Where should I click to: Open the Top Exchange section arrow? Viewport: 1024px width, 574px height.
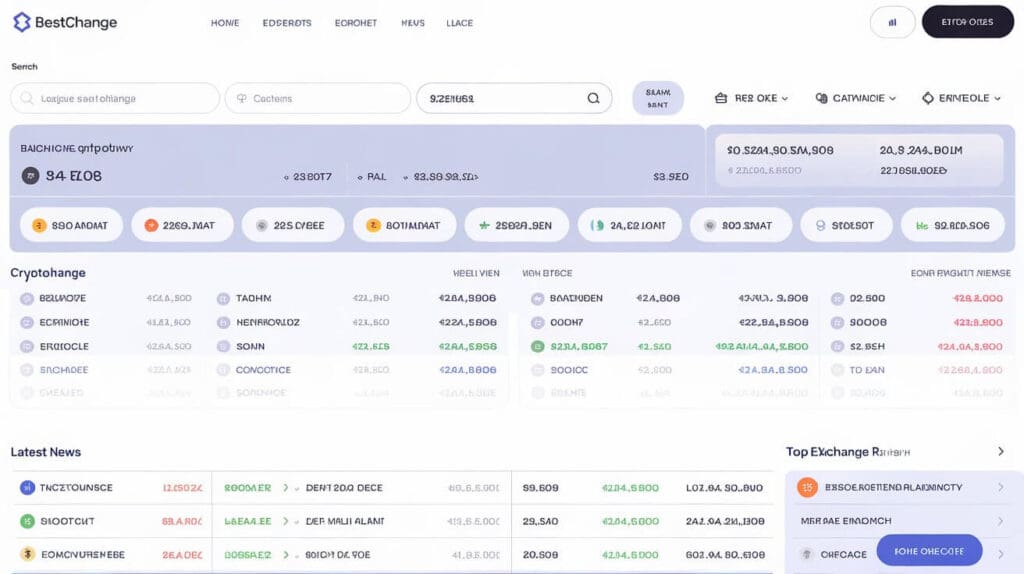pyautogui.click(x=1000, y=451)
